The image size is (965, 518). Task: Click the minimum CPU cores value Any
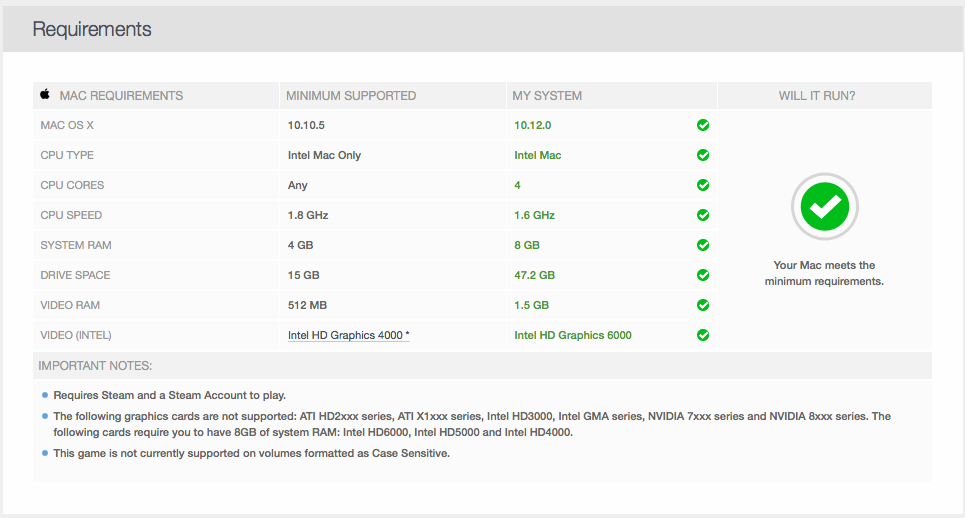pyautogui.click(x=297, y=185)
